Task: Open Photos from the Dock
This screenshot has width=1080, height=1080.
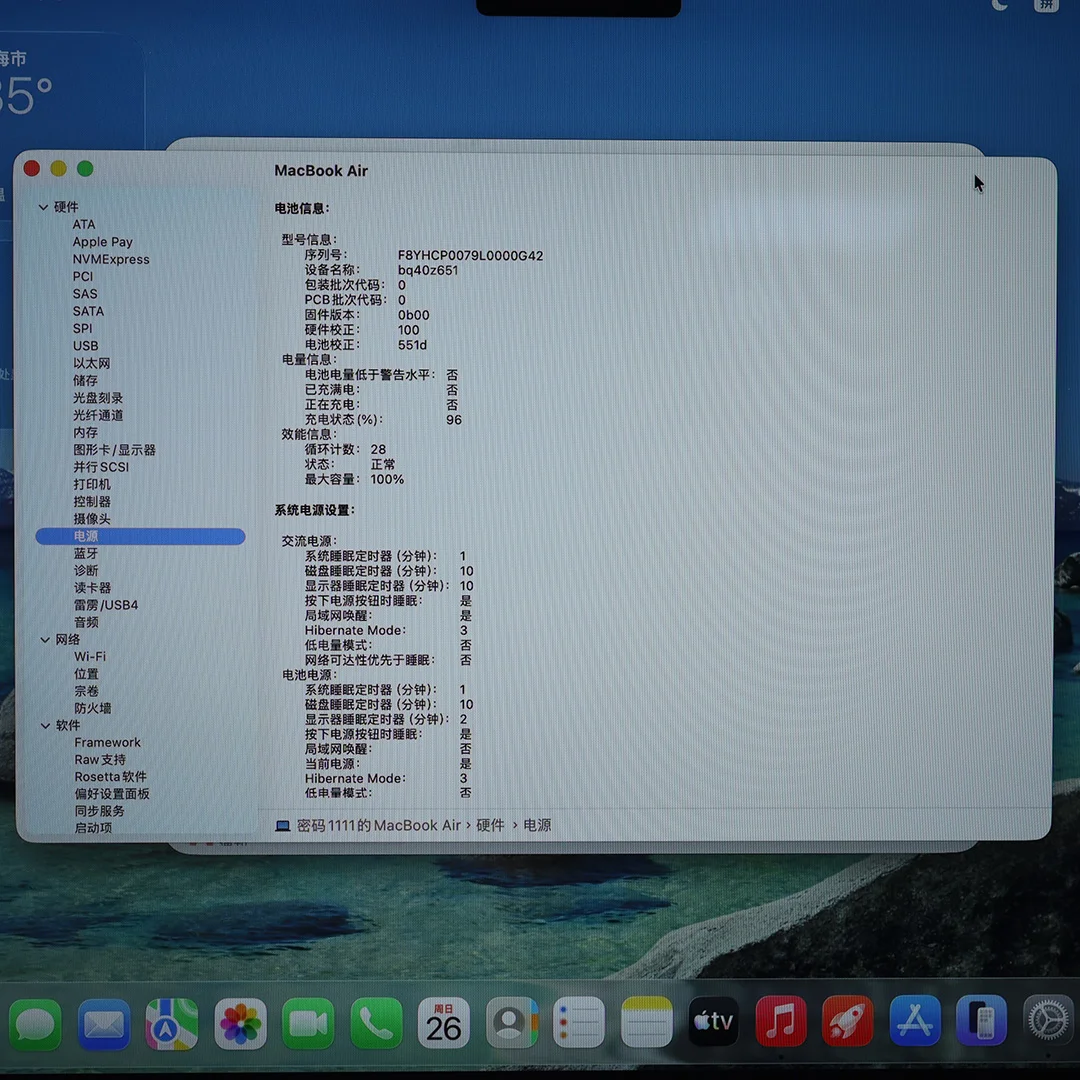Action: pos(240,1024)
